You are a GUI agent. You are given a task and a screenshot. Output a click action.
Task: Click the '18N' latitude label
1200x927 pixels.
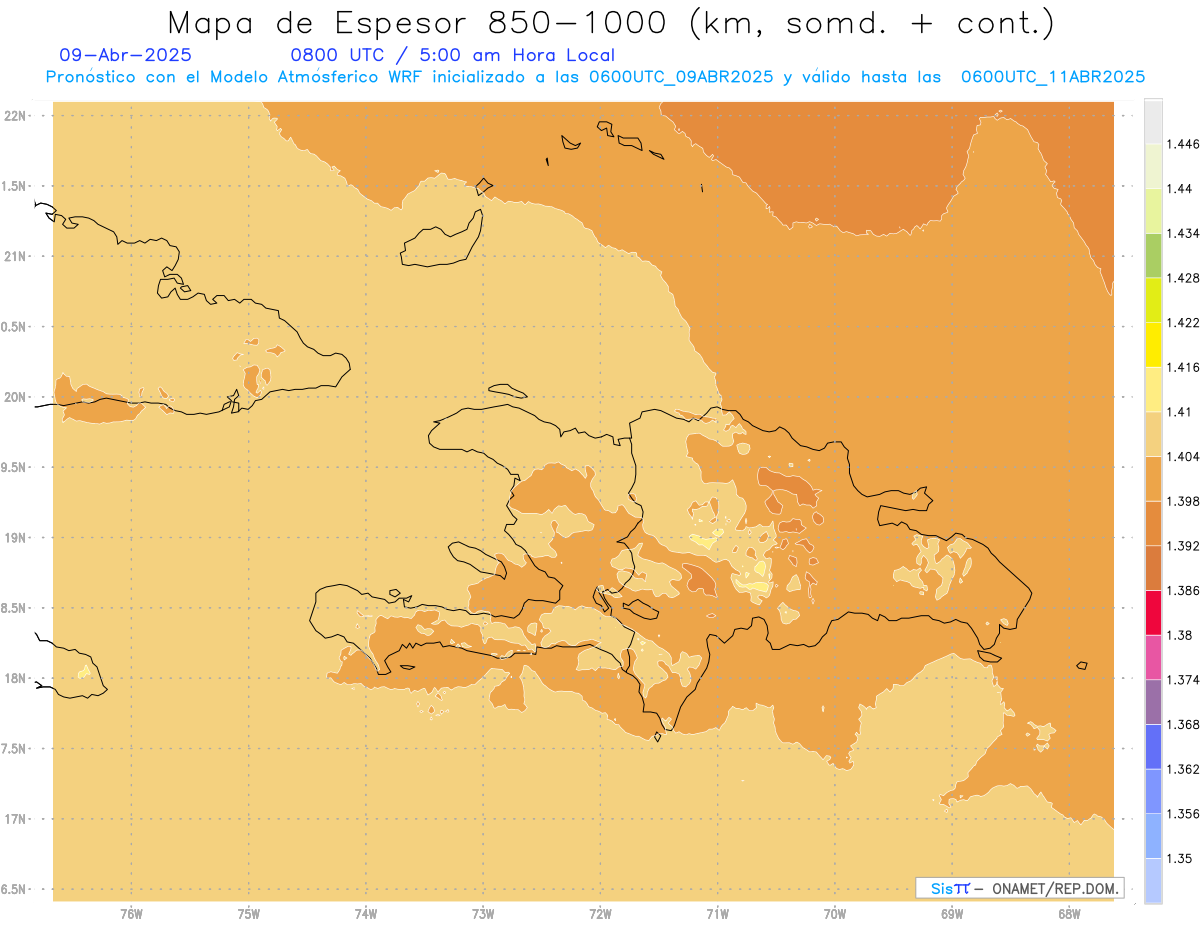[15, 678]
